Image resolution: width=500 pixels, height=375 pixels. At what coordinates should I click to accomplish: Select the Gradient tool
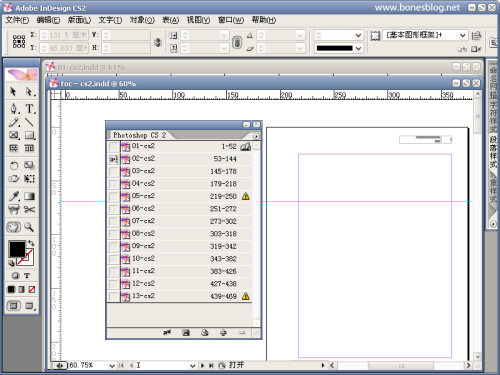pyautogui.click(x=29, y=196)
